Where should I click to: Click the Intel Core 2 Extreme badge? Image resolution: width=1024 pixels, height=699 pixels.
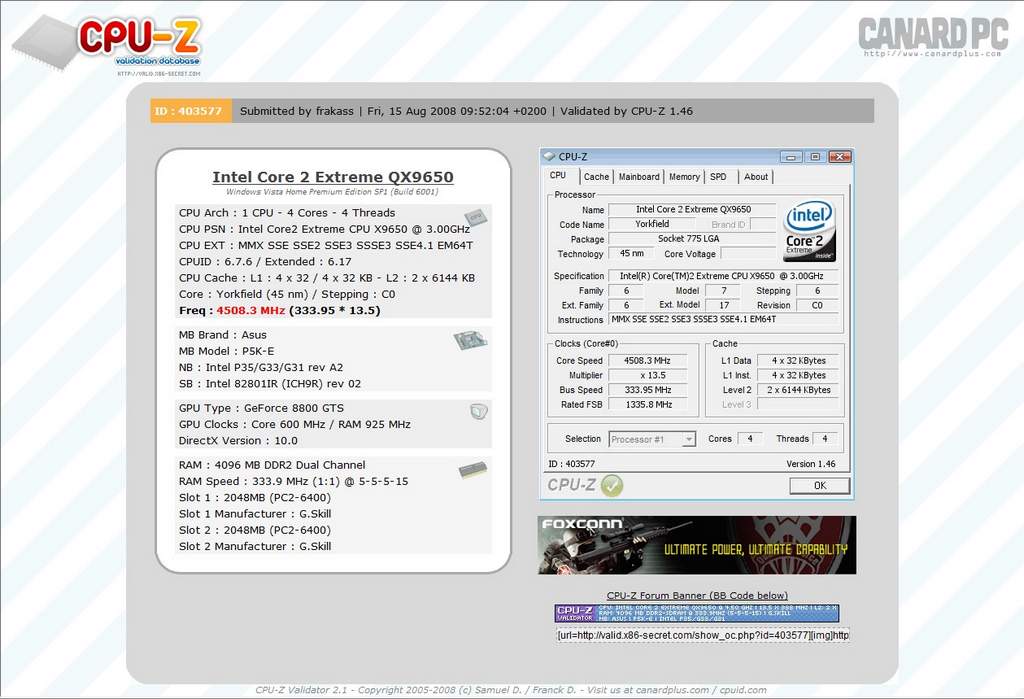(809, 231)
